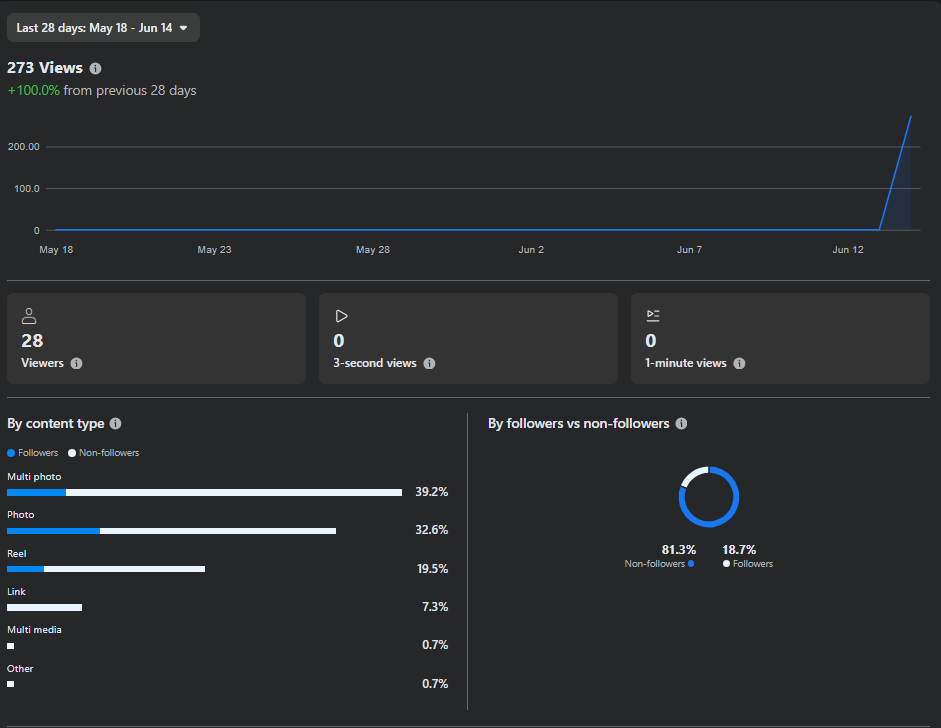Click the +100.0% change text
The width and height of the screenshot is (941, 728).
(34, 91)
